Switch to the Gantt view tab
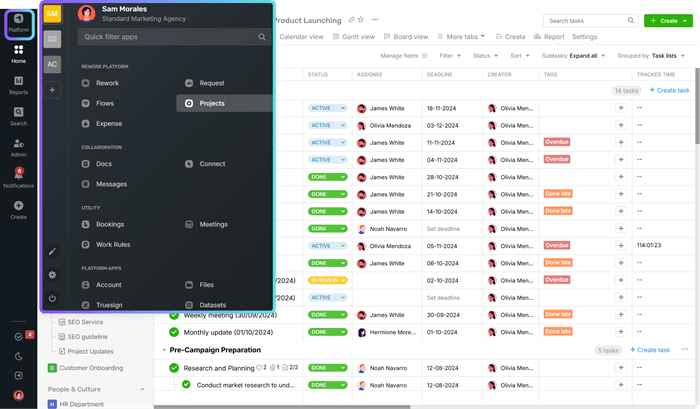 353,37
